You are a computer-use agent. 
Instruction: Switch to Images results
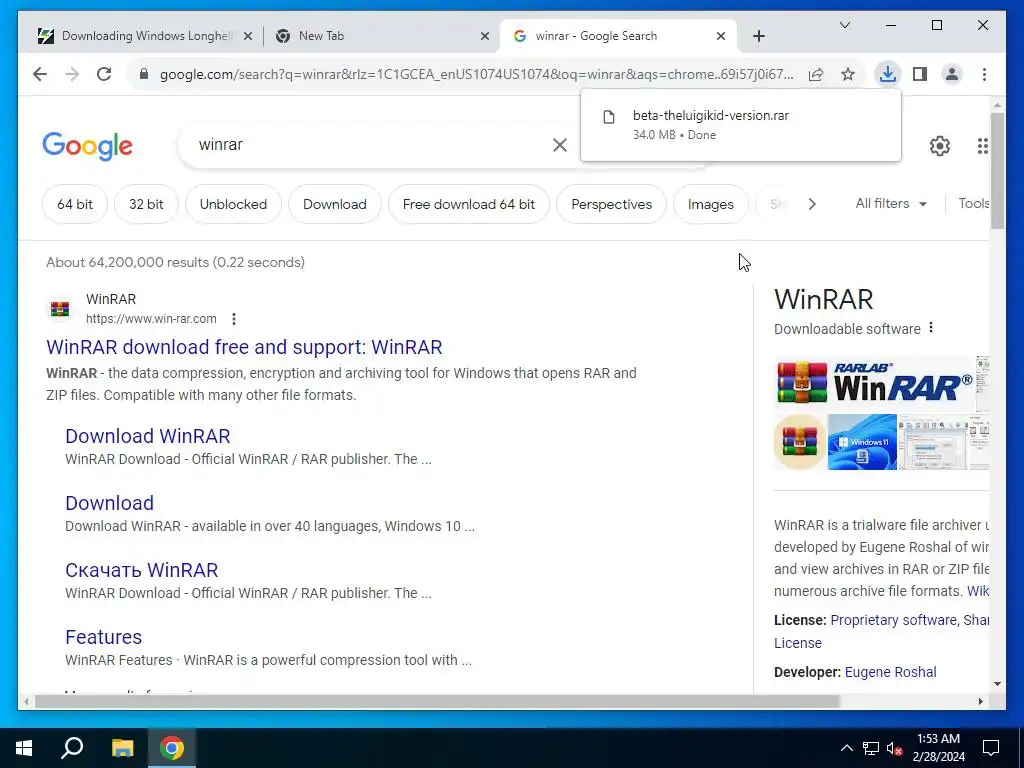(711, 204)
